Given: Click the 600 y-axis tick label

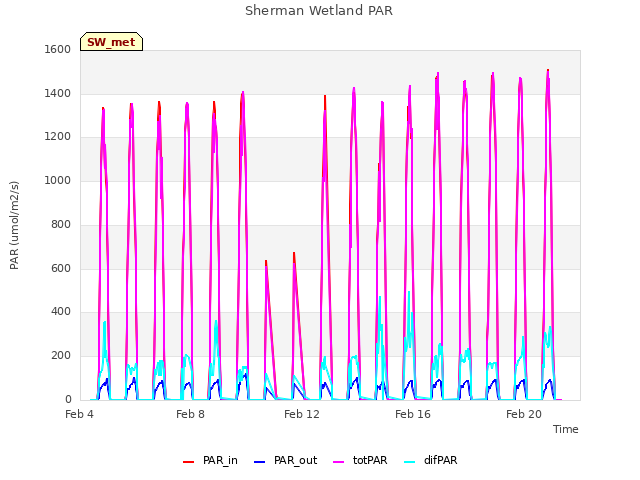Looking at the screenshot, I should tap(61, 269).
